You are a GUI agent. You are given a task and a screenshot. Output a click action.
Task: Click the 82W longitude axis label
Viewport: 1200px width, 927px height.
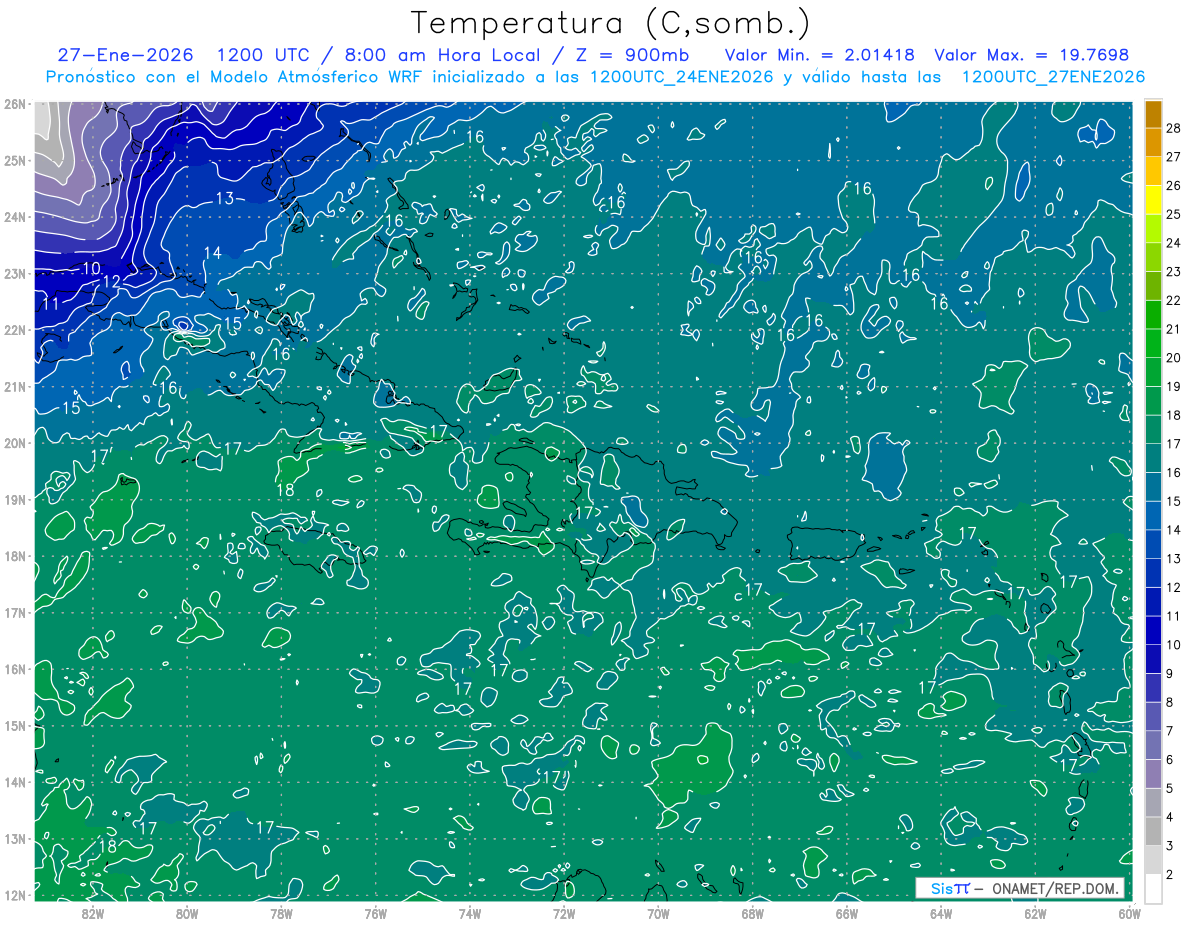93,914
